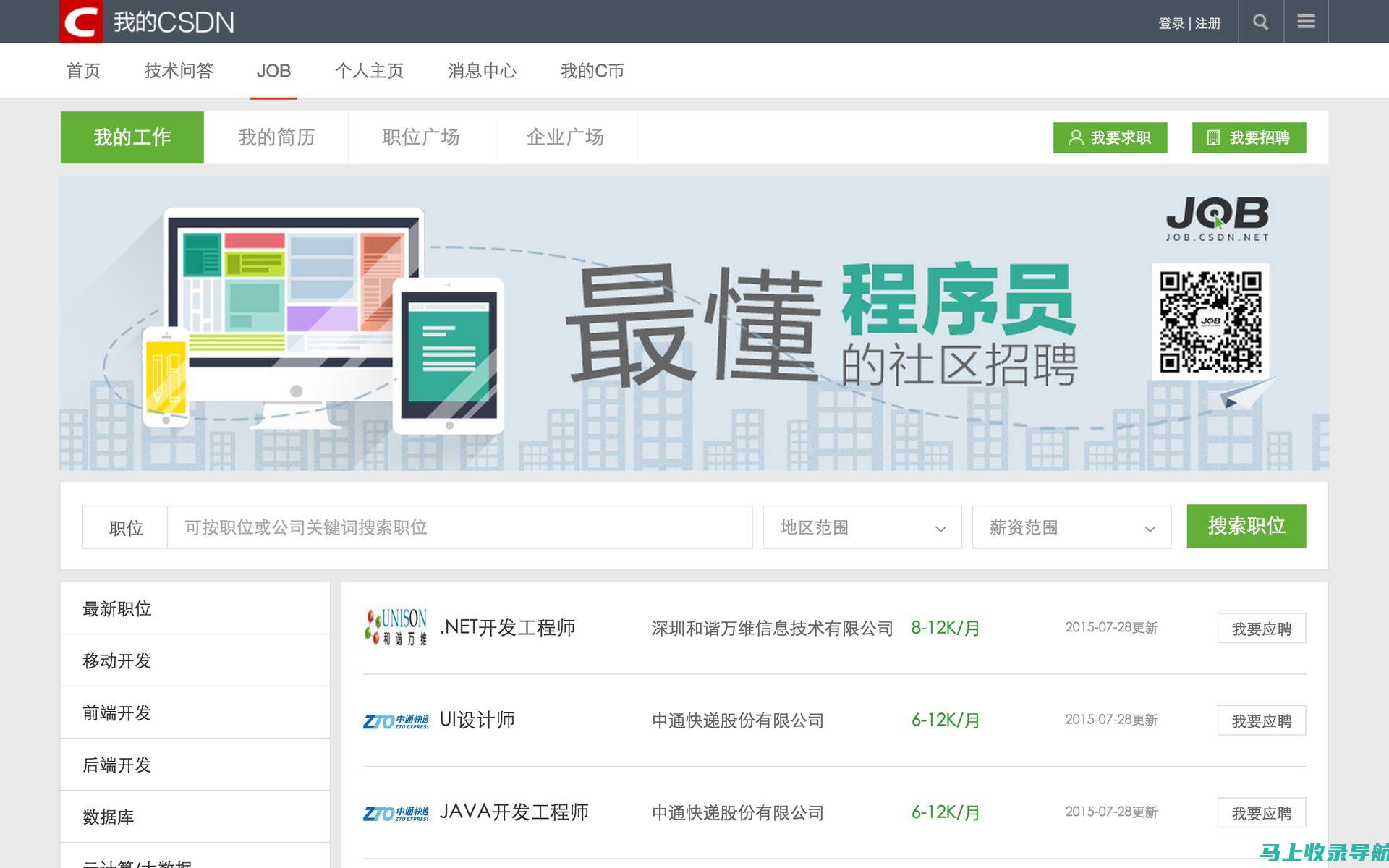Go to 首页 in navigation
Image resolution: width=1389 pixels, height=868 pixels.
click(83, 71)
